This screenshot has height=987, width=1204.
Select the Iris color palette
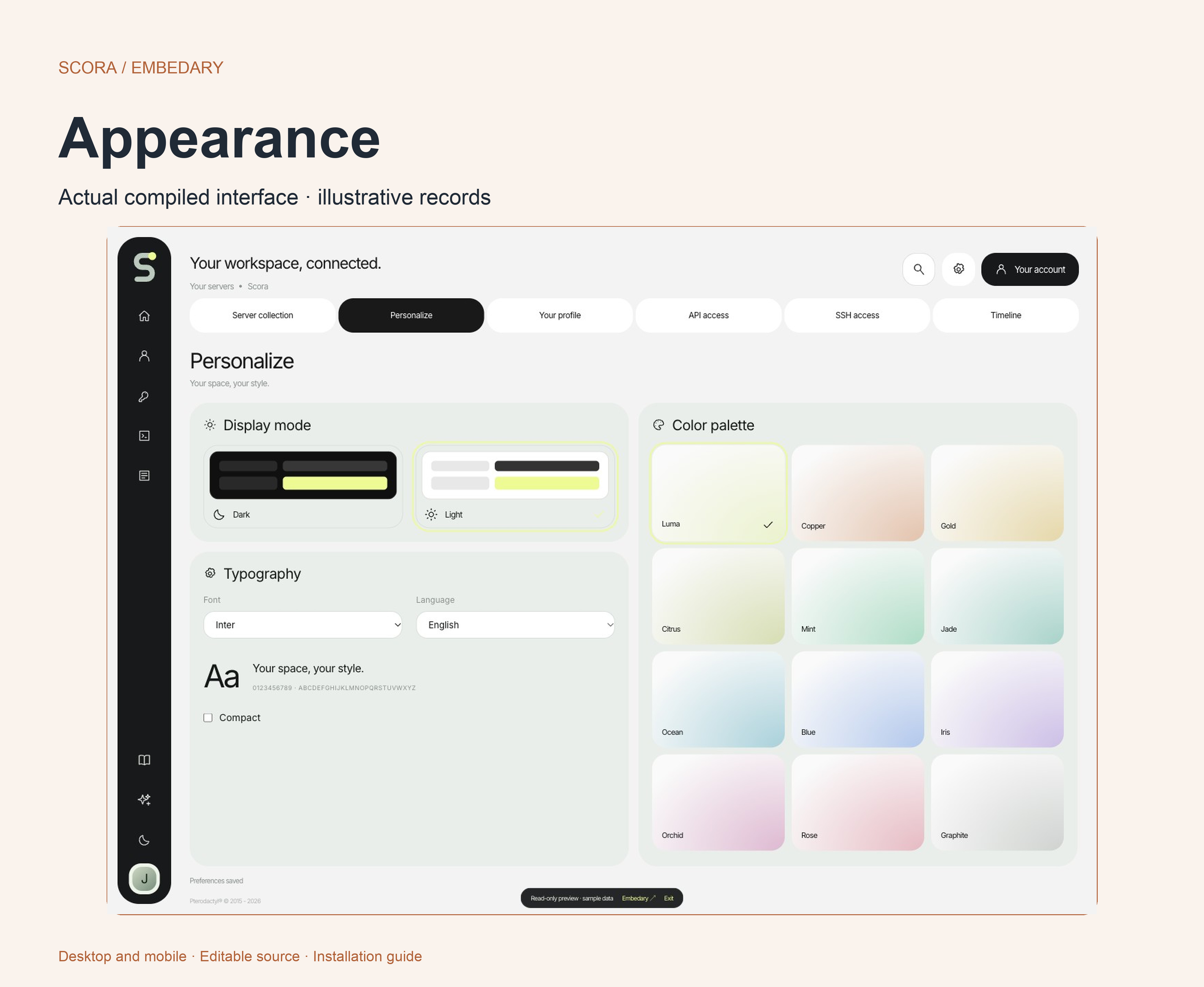997,699
